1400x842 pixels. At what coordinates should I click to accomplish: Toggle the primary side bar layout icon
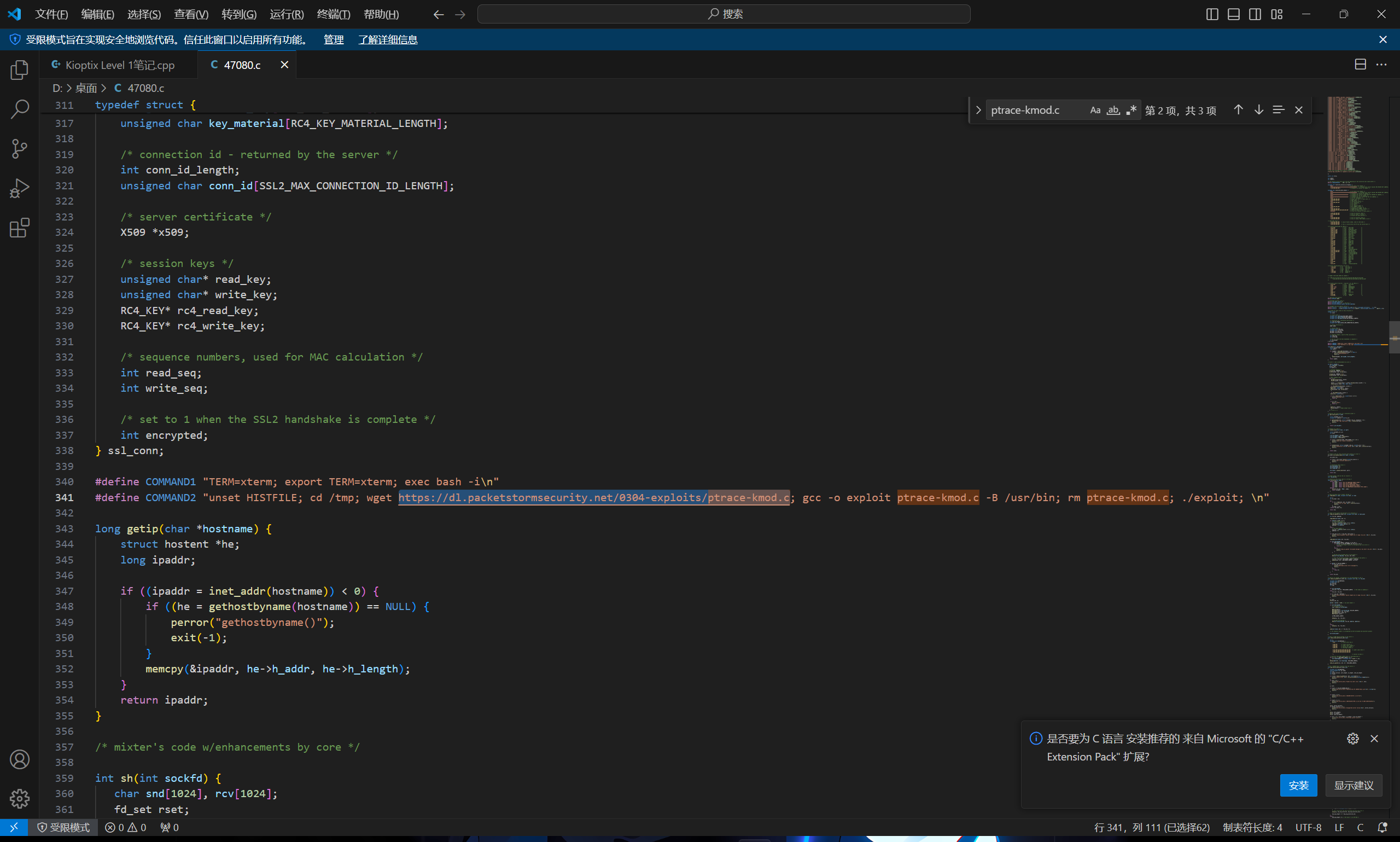[x=1212, y=14]
